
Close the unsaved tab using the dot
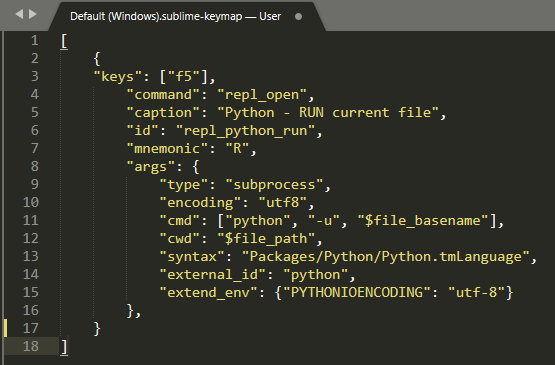[x=298, y=16]
